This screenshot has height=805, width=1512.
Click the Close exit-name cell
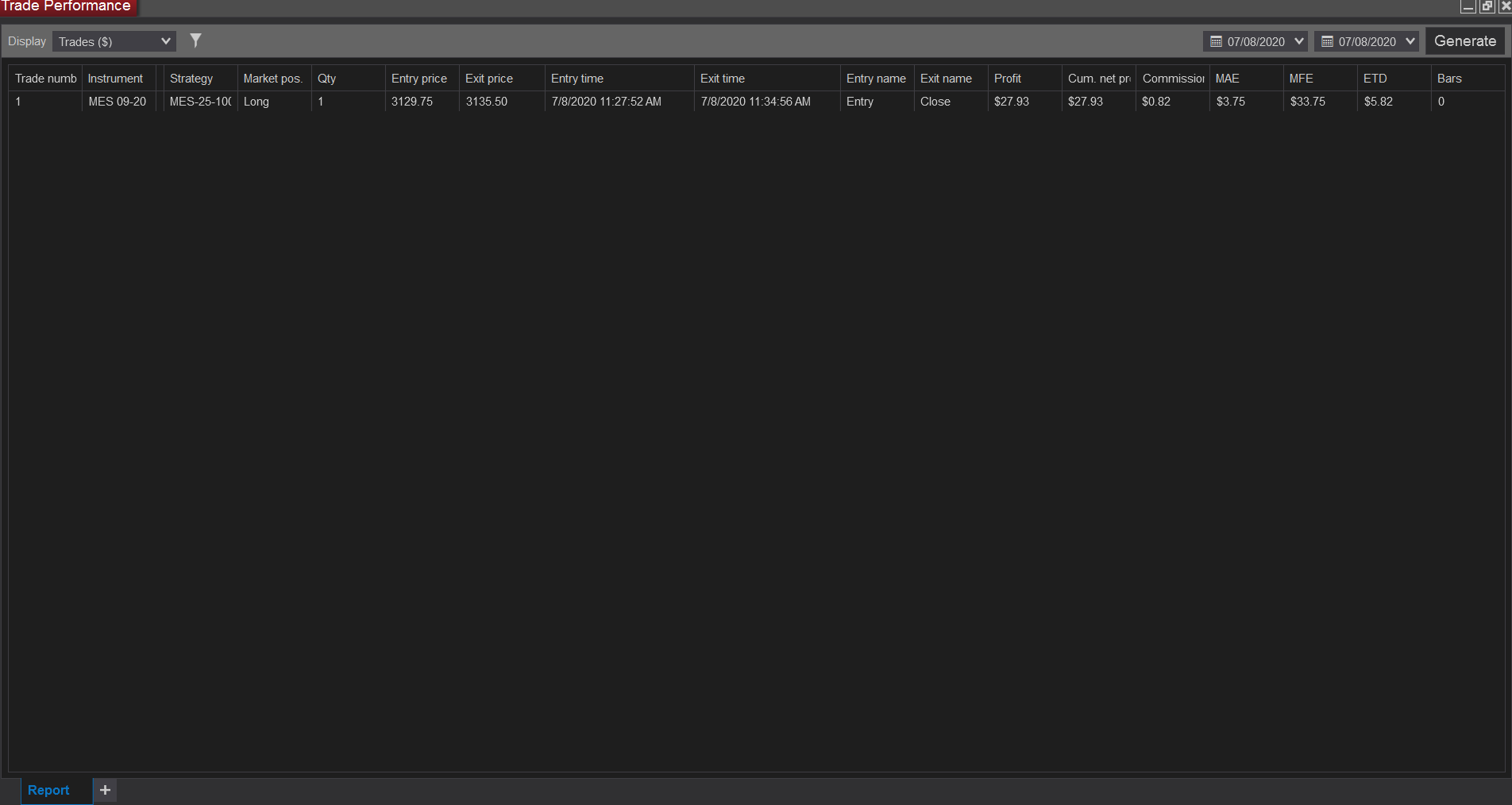(951, 102)
